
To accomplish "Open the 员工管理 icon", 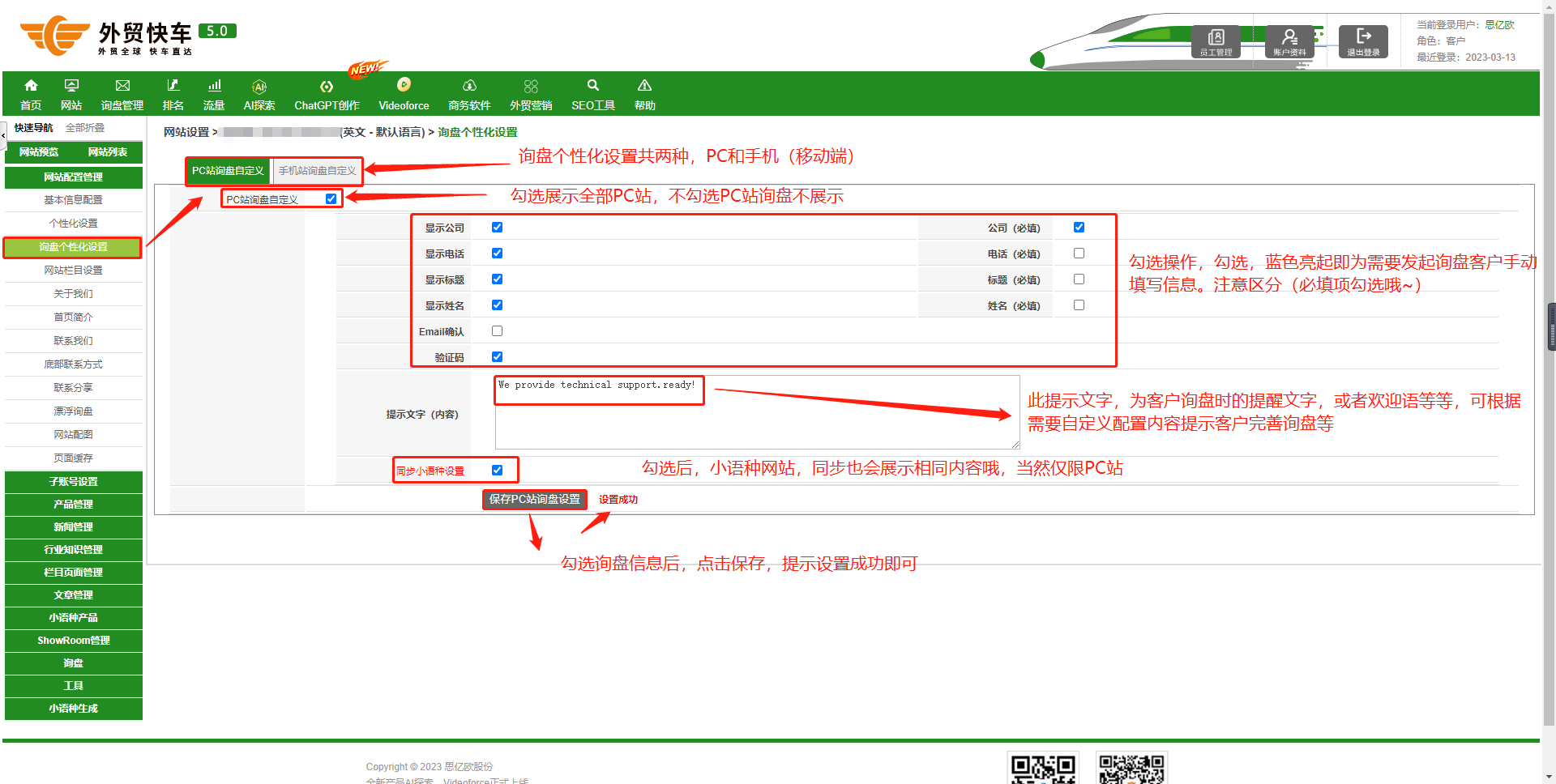I will pos(1216,37).
